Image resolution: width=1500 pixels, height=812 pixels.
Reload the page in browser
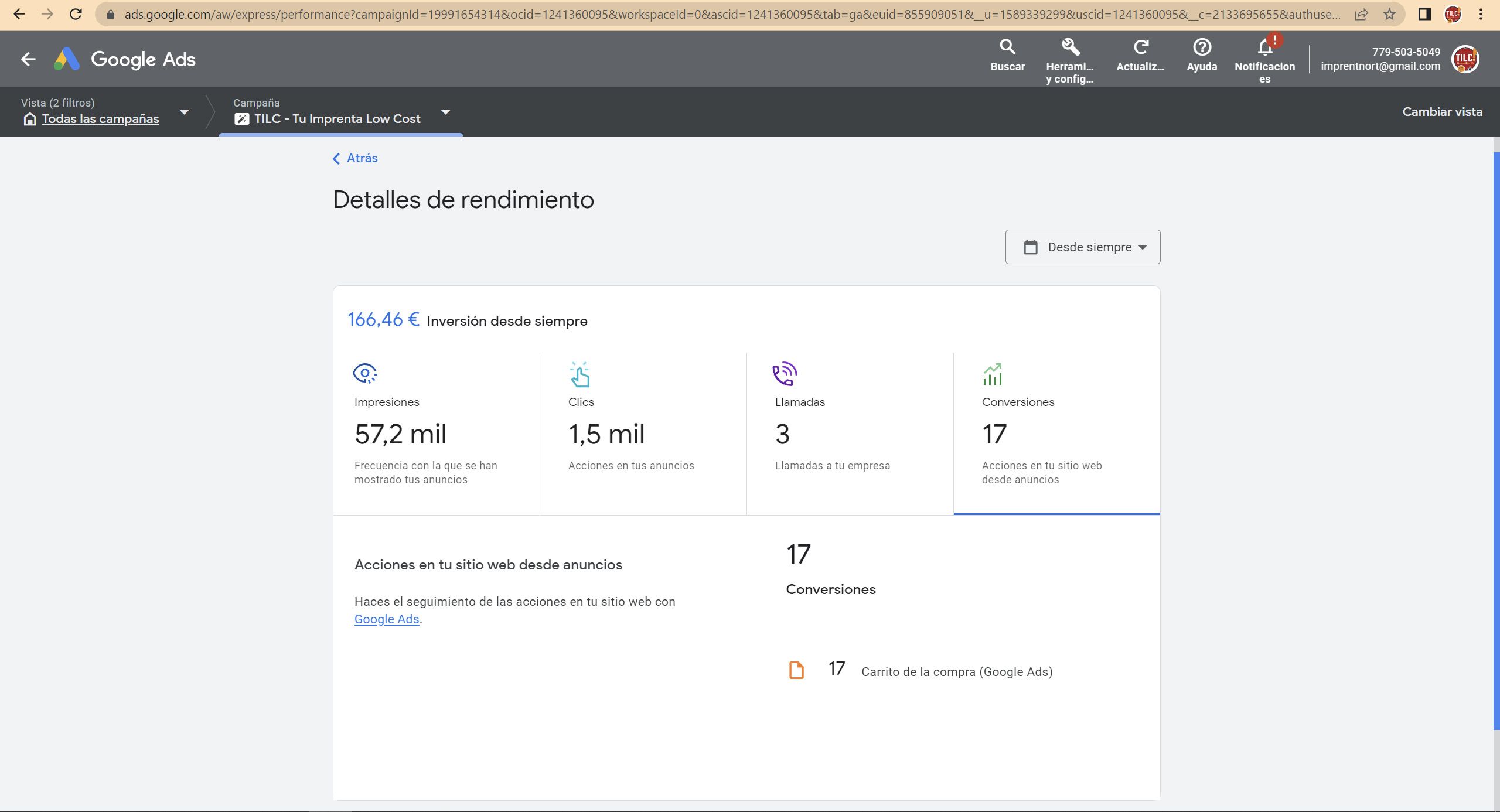(x=76, y=14)
